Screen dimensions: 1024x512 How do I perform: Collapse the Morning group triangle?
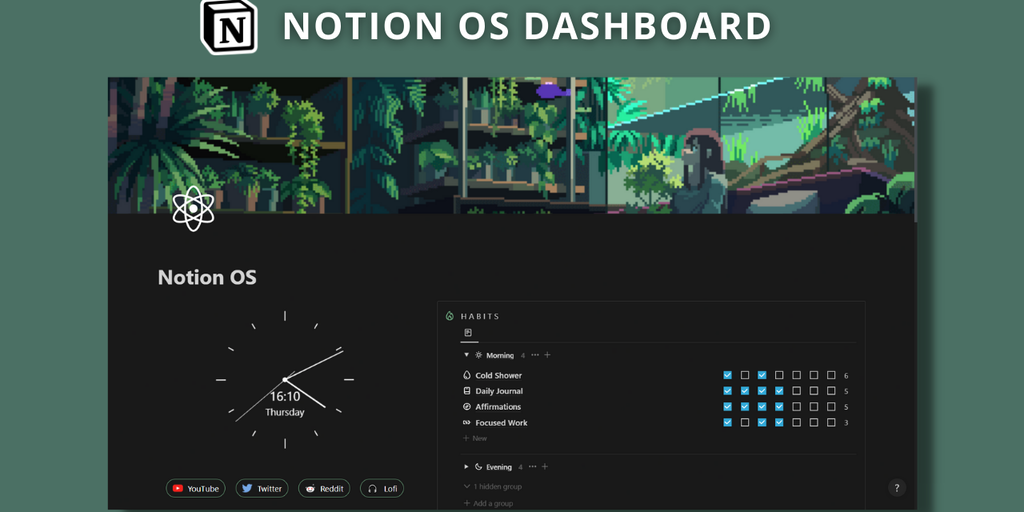pos(466,355)
